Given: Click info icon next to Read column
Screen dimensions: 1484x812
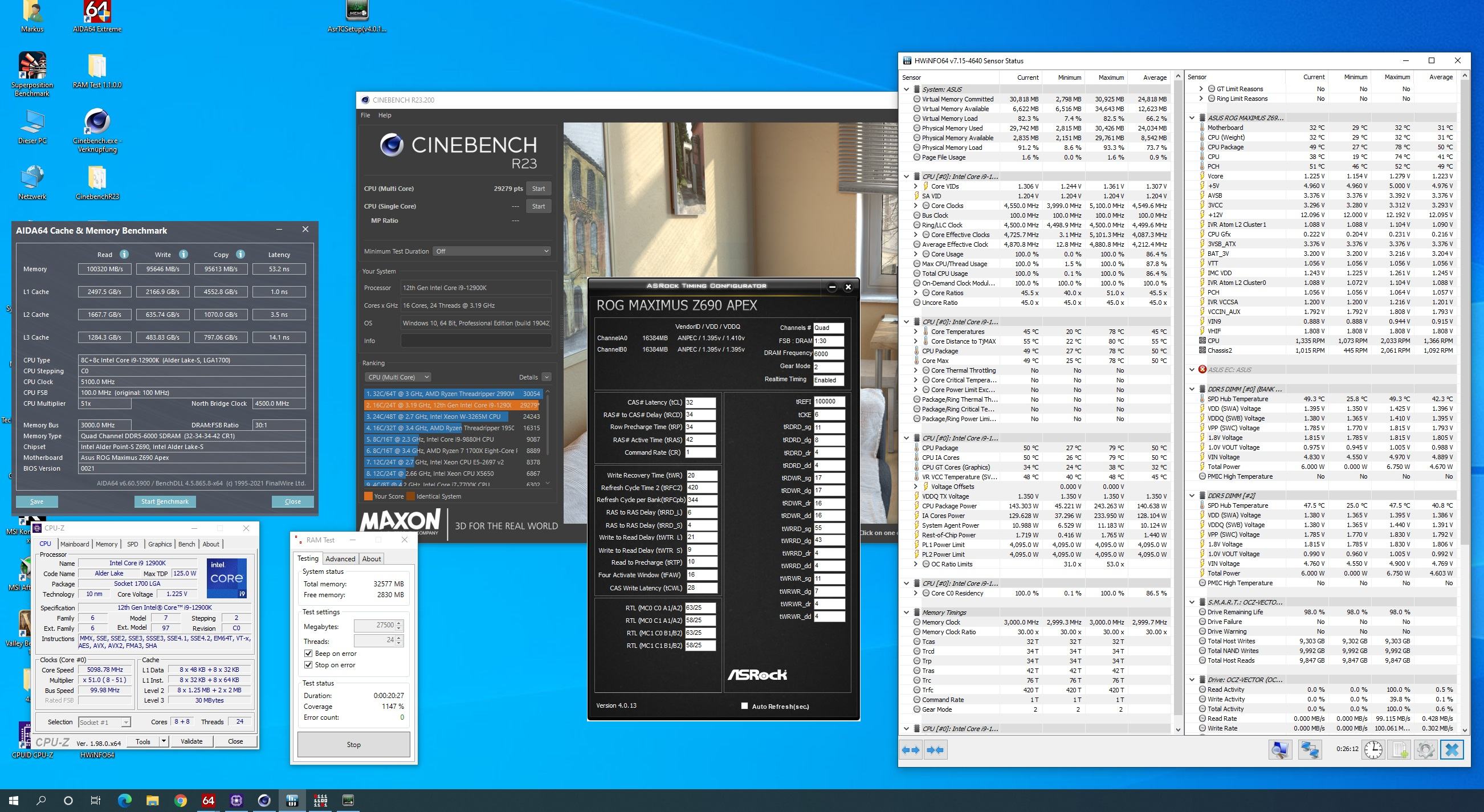Looking at the screenshot, I should [x=124, y=254].
